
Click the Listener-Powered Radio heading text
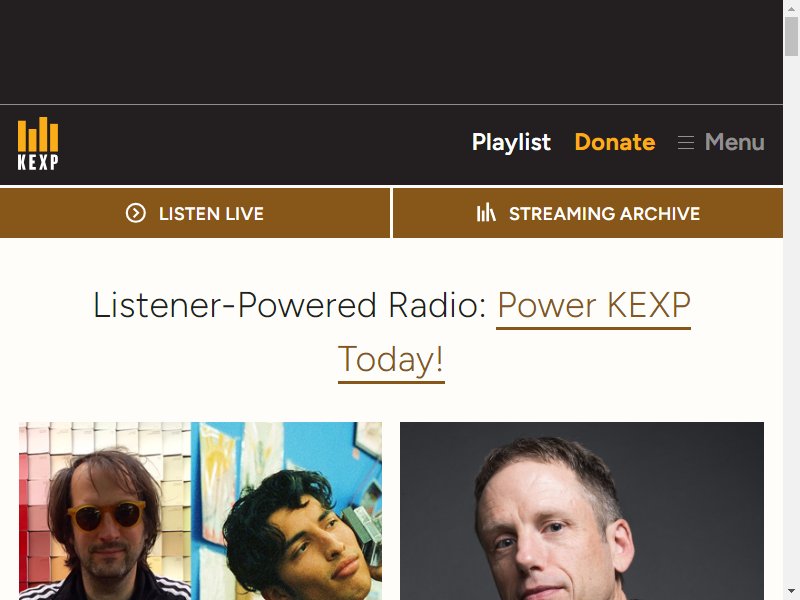pos(290,306)
